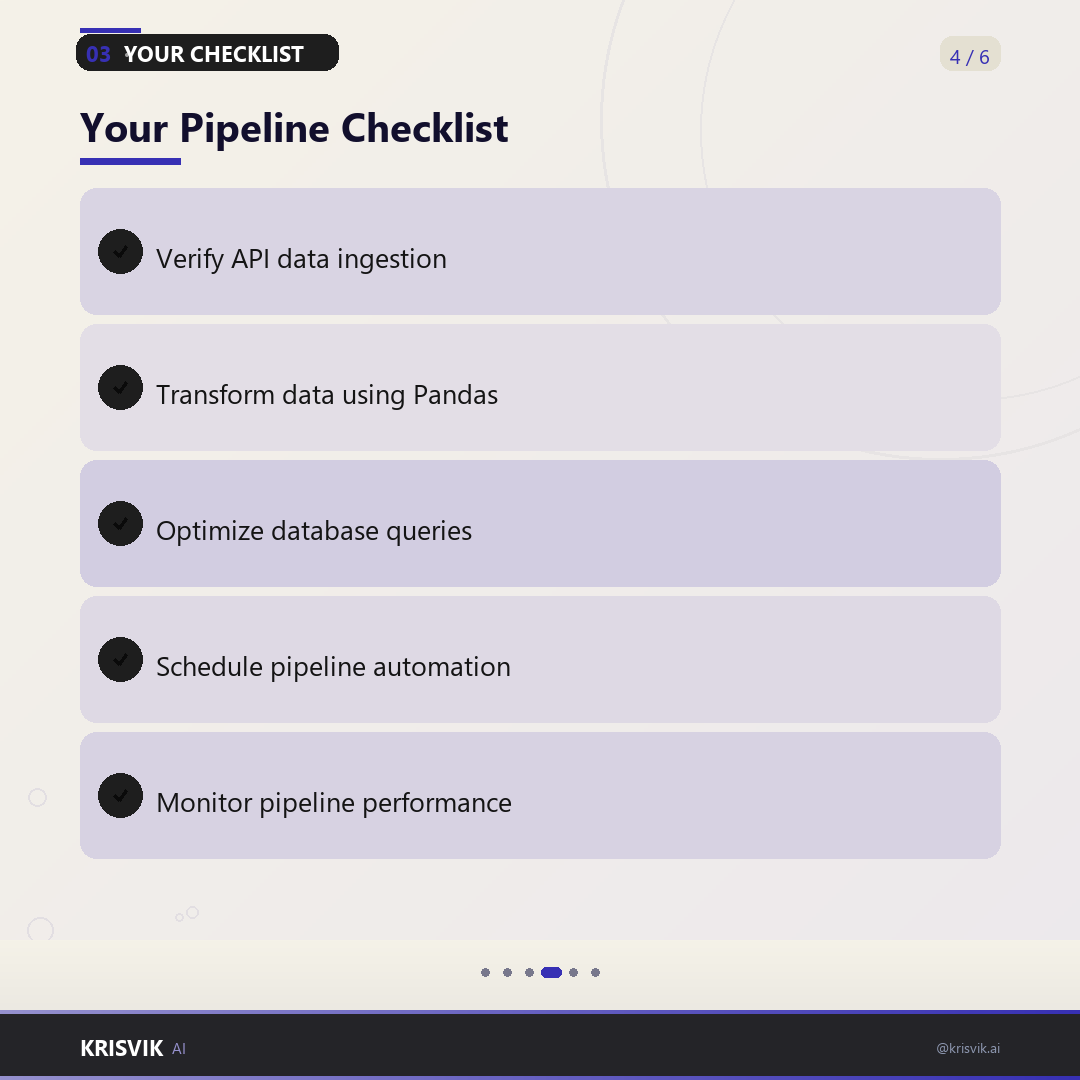Click the KRISVIK AI logo
1080x1080 pixels.
[x=133, y=1048]
